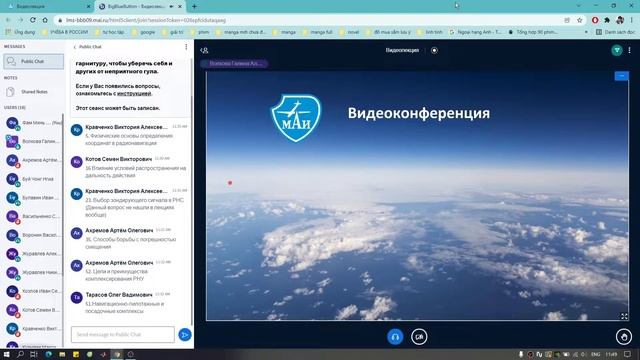Click the address bar URL
Screen dimensions: 640x360
tap(146, 20)
